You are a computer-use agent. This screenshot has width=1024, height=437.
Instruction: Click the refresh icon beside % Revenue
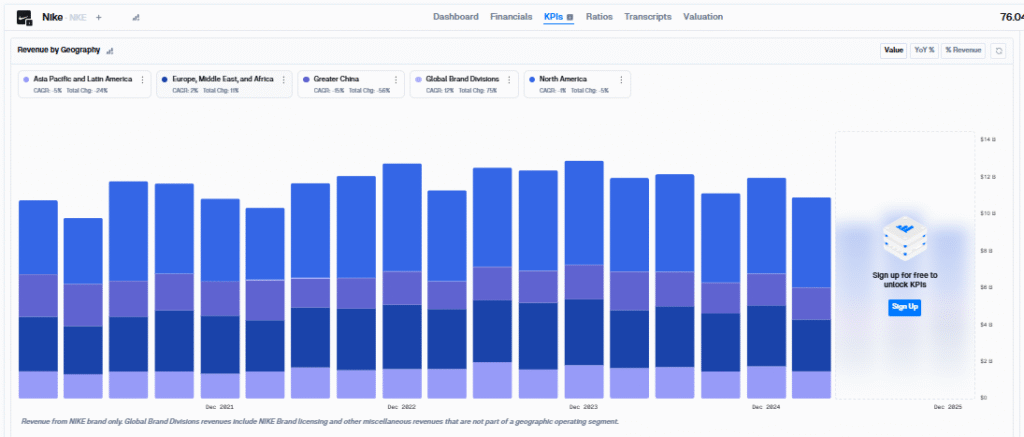pos(997,50)
